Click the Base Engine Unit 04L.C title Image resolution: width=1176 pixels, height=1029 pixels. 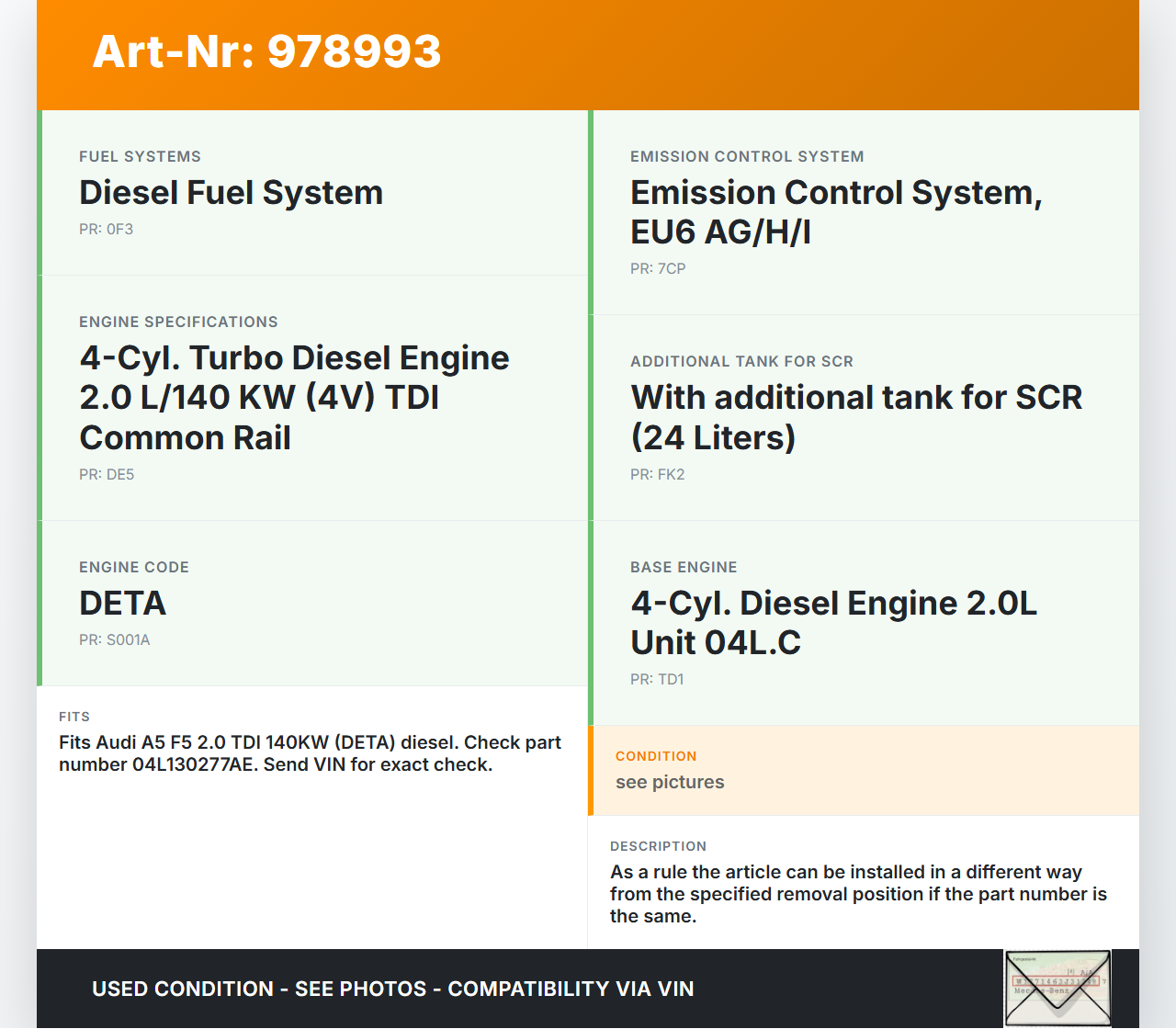[832, 623]
